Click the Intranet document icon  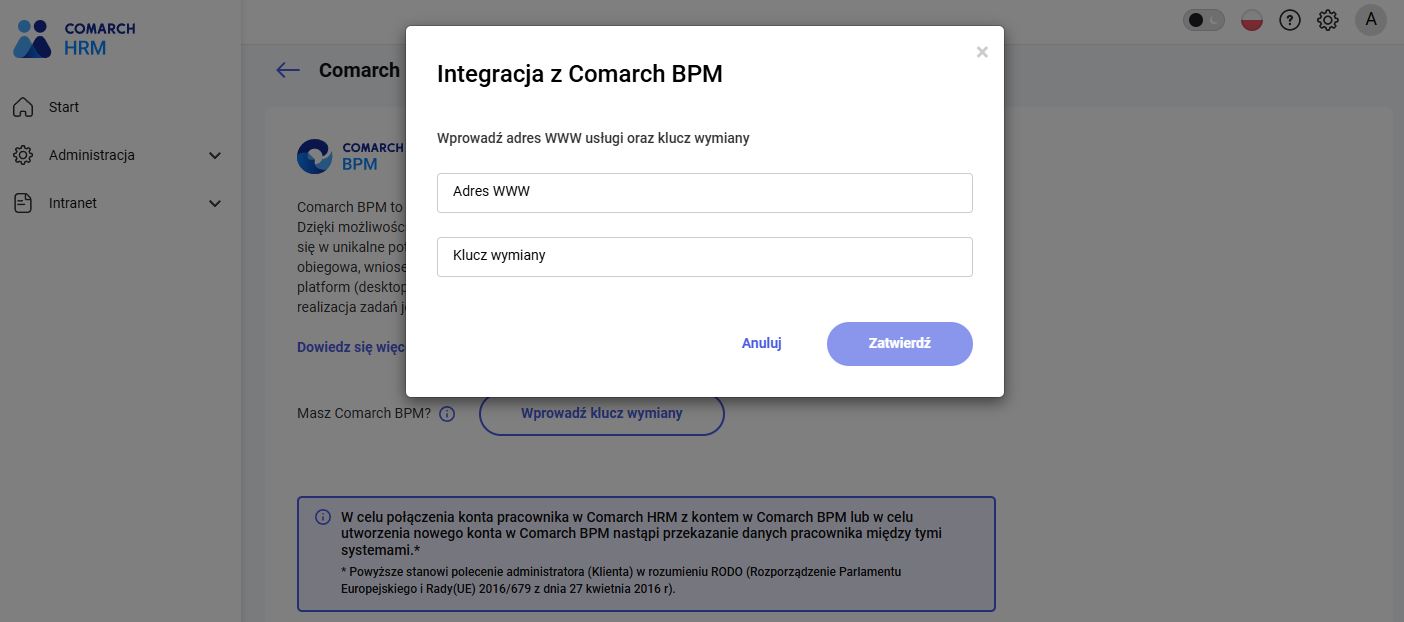coord(23,203)
